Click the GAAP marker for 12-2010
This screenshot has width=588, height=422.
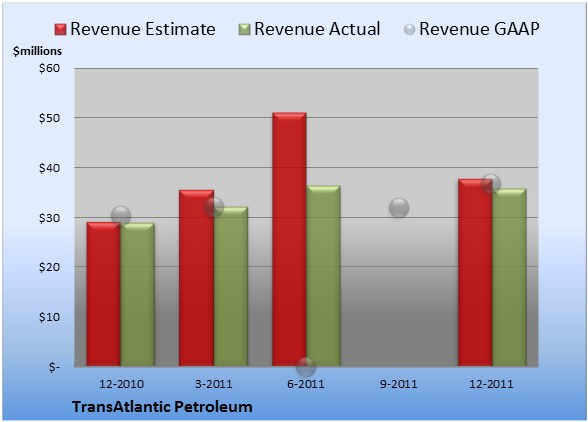(121, 216)
